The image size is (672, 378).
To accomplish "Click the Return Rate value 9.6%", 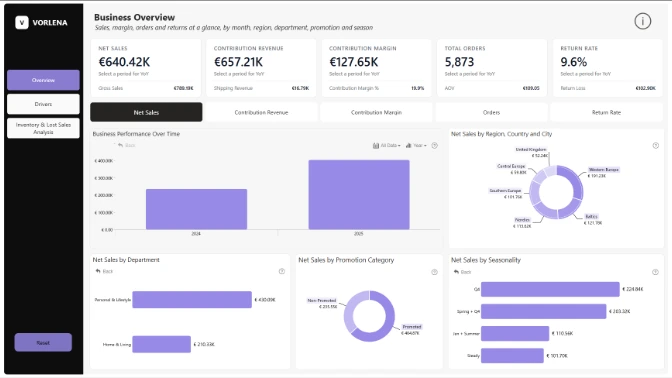I will tap(573, 62).
